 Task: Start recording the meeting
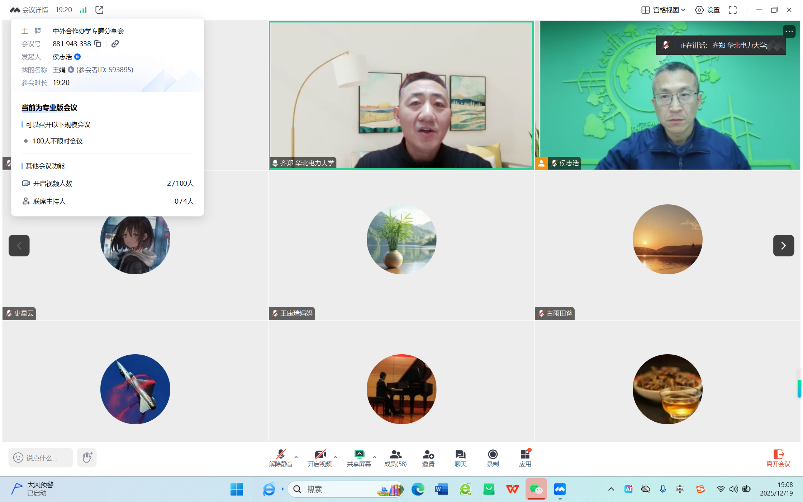point(492,457)
